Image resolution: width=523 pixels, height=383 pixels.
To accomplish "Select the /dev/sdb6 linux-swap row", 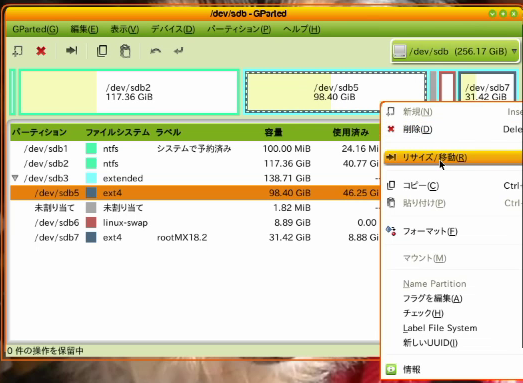I will click(x=195, y=223).
